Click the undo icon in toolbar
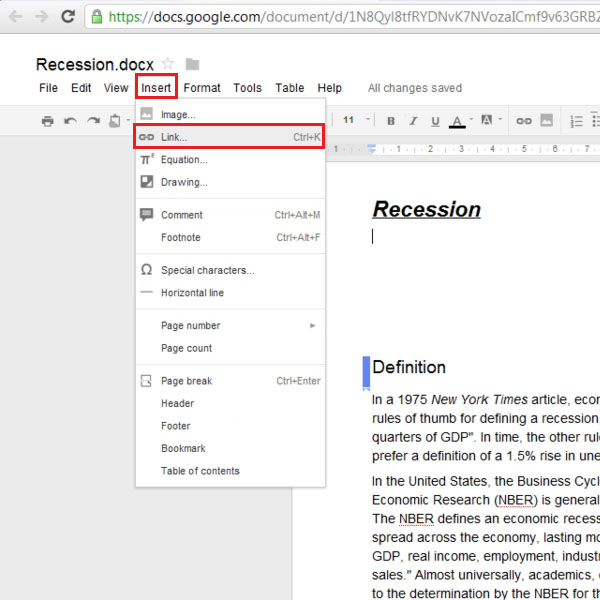600x600 pixels. click(70, 121)
